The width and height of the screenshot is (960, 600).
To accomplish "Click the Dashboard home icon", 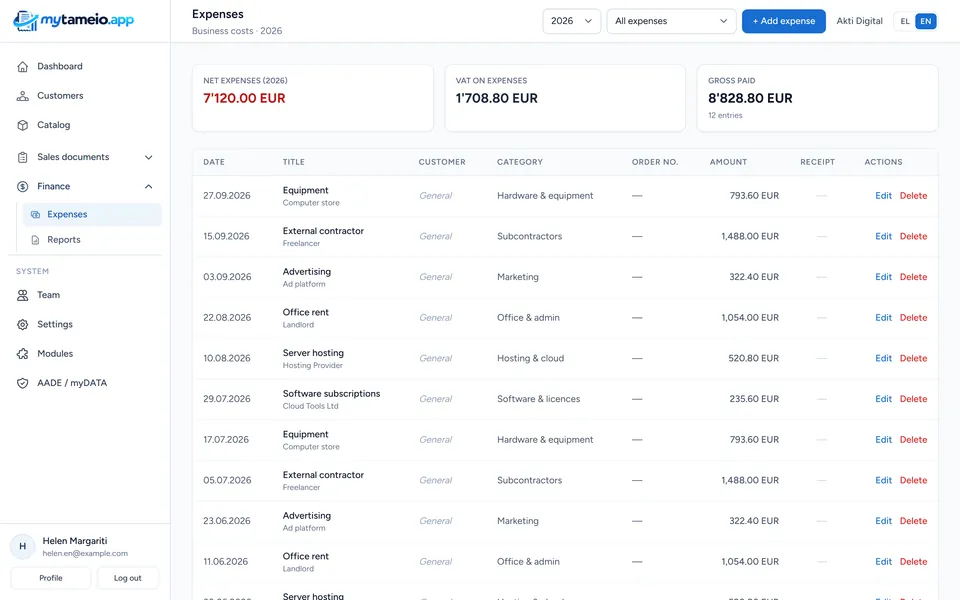I will coord(23,66).
